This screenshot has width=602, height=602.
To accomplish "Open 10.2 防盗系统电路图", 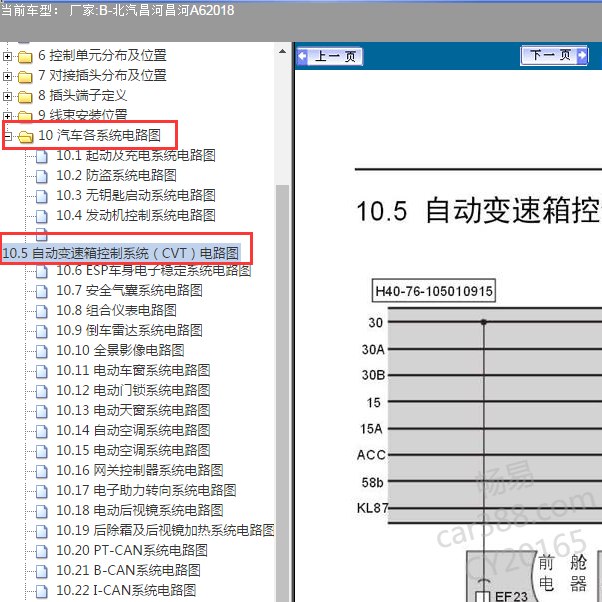I will pyautogui.click(x=116, y=175).
